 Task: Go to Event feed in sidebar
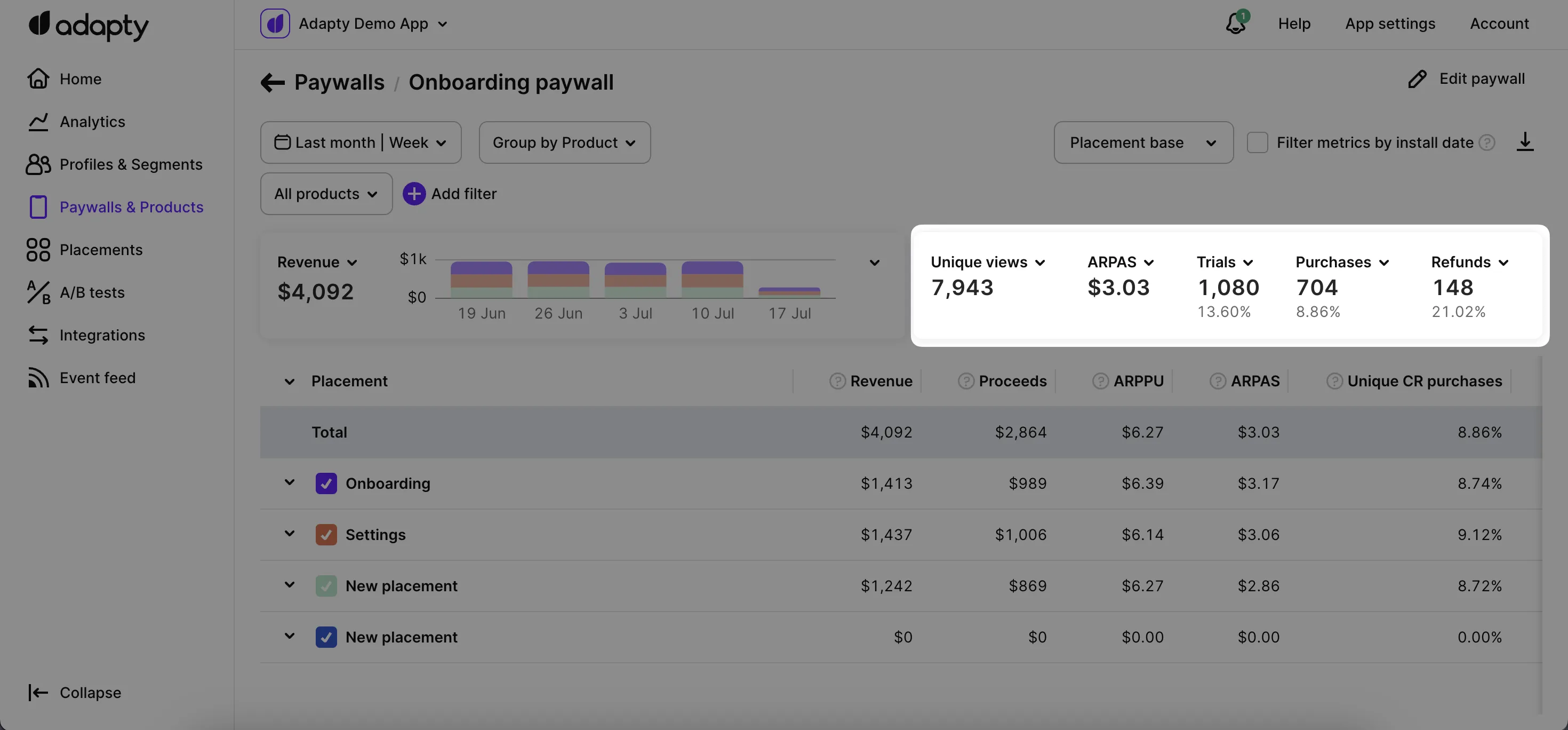point(98,378)
